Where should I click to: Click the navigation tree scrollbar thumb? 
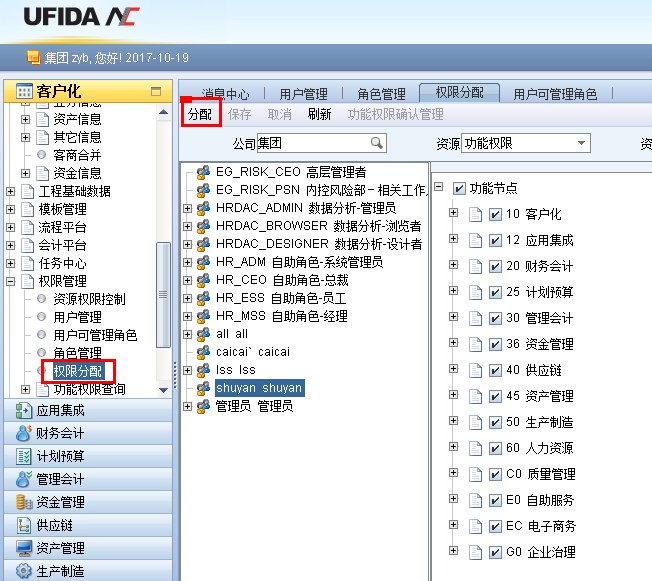click(x=163, y=294)
